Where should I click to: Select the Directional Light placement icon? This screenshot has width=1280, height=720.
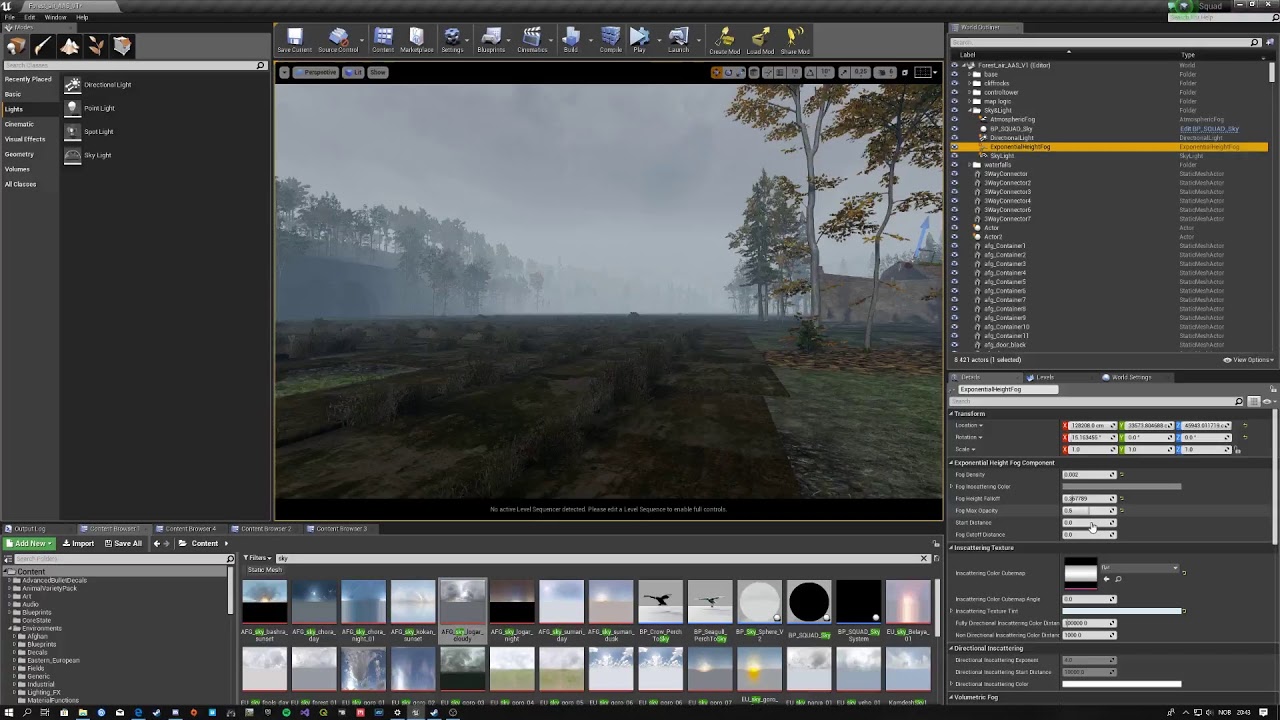pos(73,85)
